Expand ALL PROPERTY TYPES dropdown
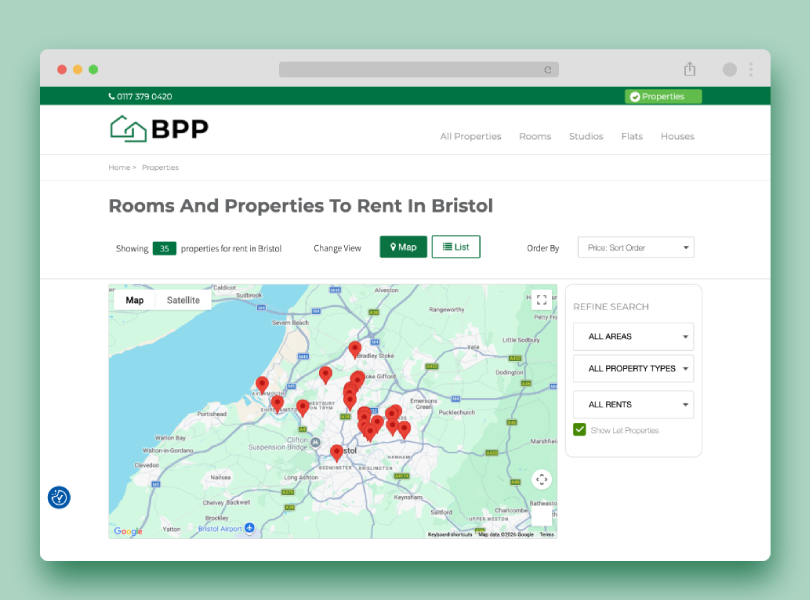The height and width of the screenshot is (600, 810). 633,368
